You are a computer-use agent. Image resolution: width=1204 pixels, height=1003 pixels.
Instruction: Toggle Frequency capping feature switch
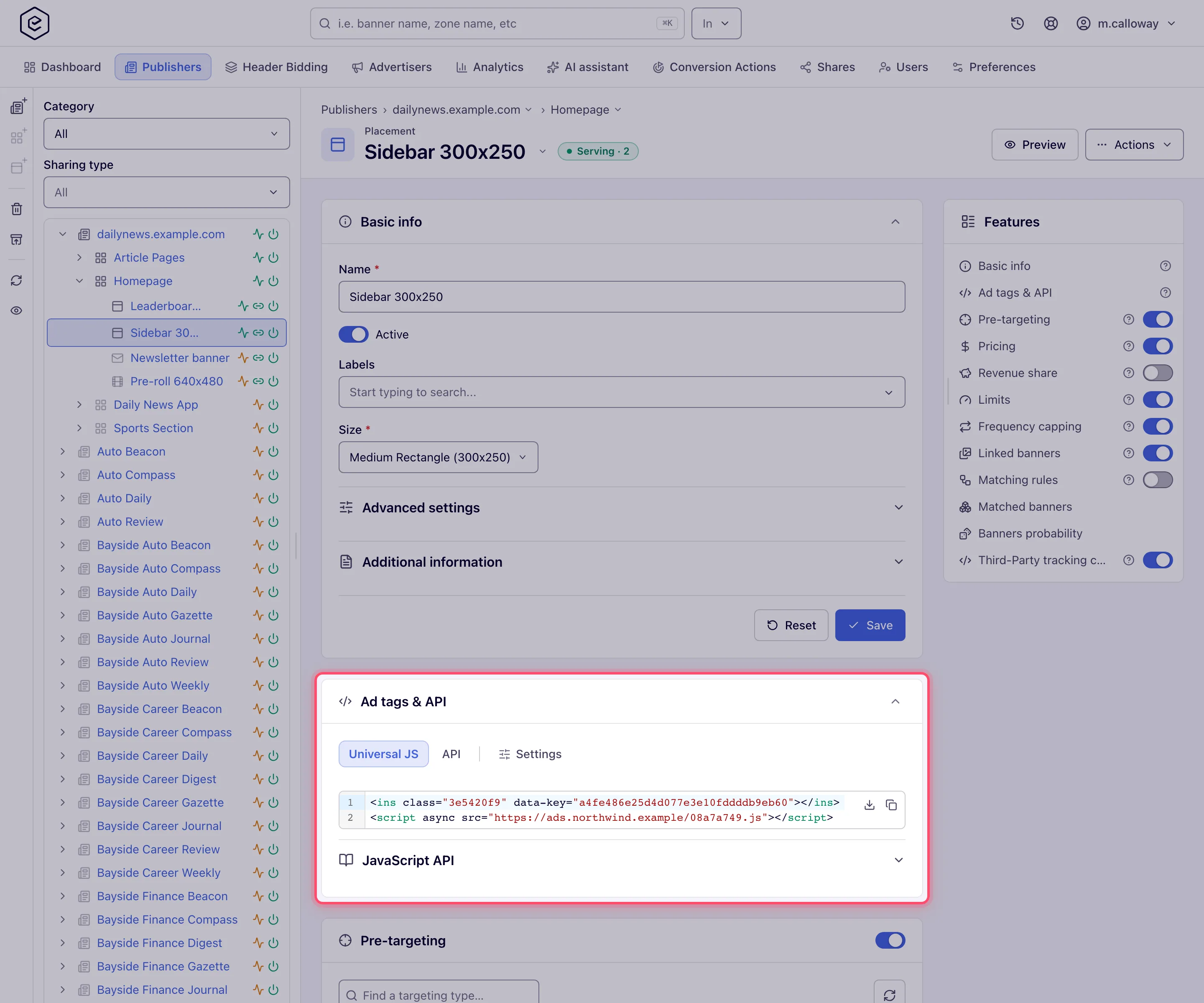[x=1158, y=426]
